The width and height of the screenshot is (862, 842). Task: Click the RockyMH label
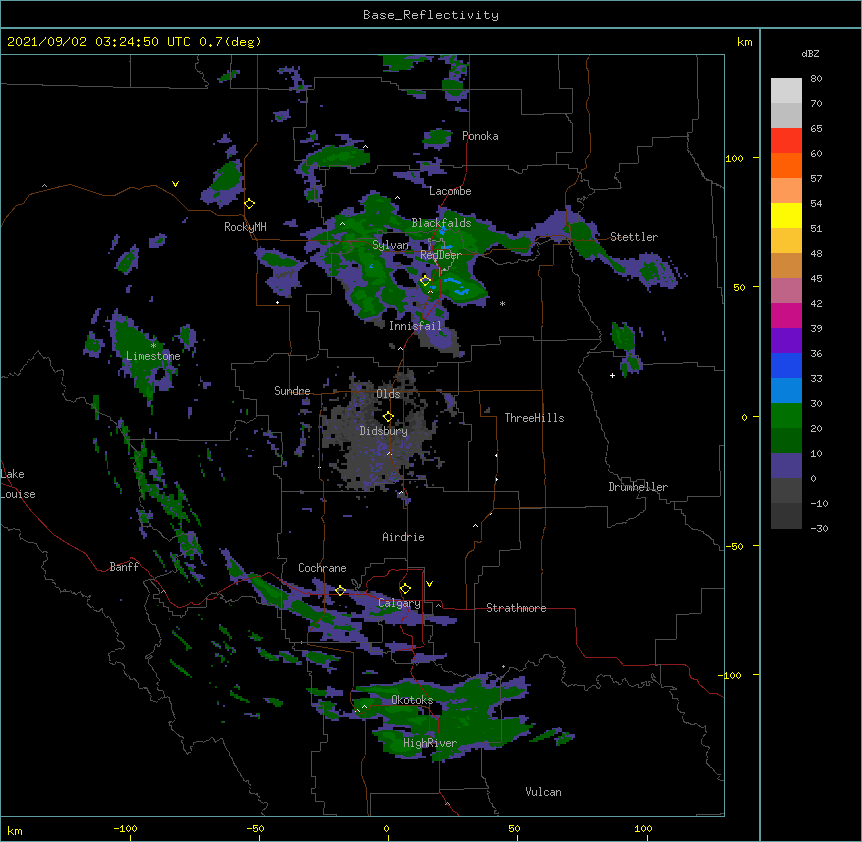click(245, 227)
